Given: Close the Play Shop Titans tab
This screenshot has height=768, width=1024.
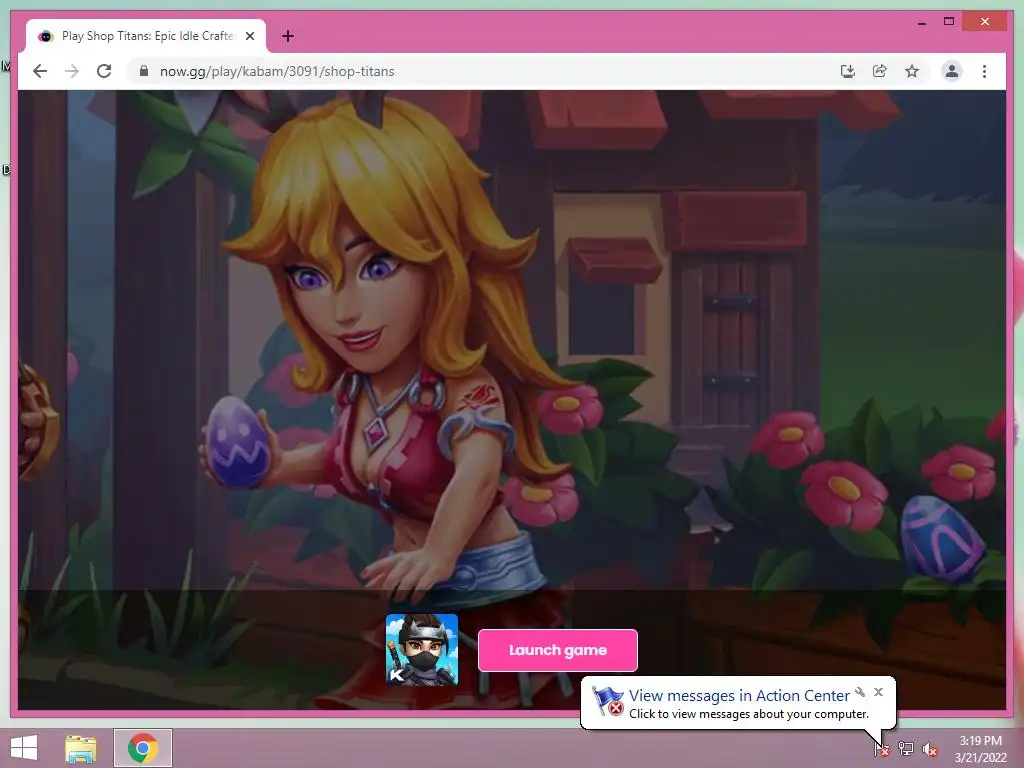Looking at the screenshot, I should 249,36.
